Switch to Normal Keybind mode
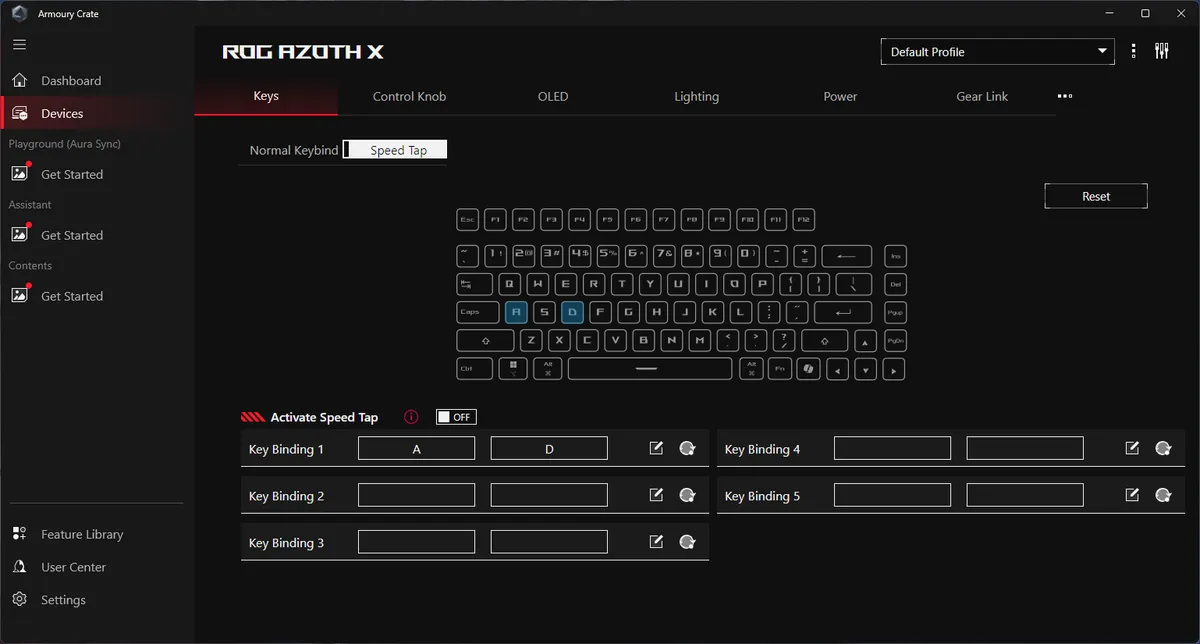This screenshot has width=1200, height=644. [293, 149]
